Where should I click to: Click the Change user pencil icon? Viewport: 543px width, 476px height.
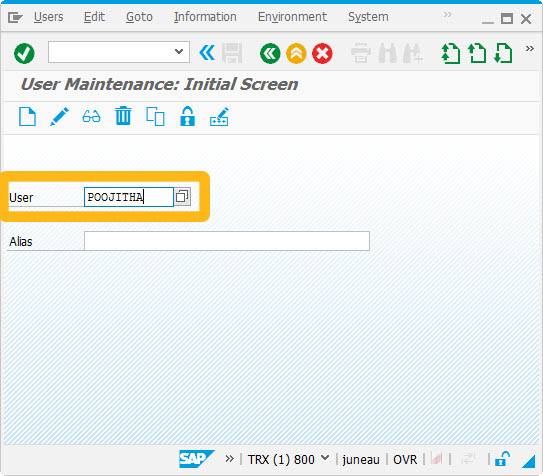click(59, 116)
